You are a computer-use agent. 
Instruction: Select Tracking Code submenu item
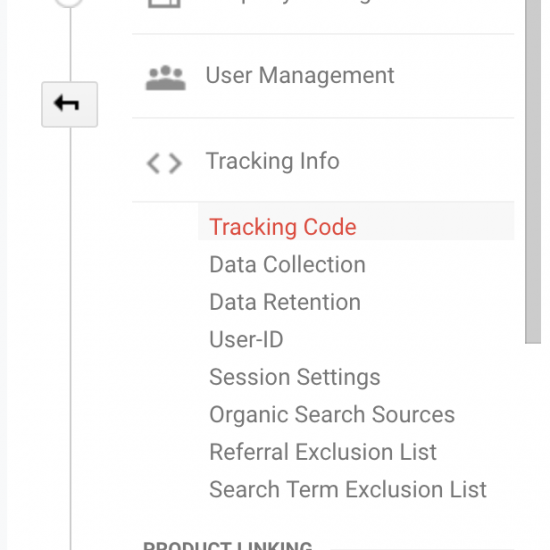(283, 227)
